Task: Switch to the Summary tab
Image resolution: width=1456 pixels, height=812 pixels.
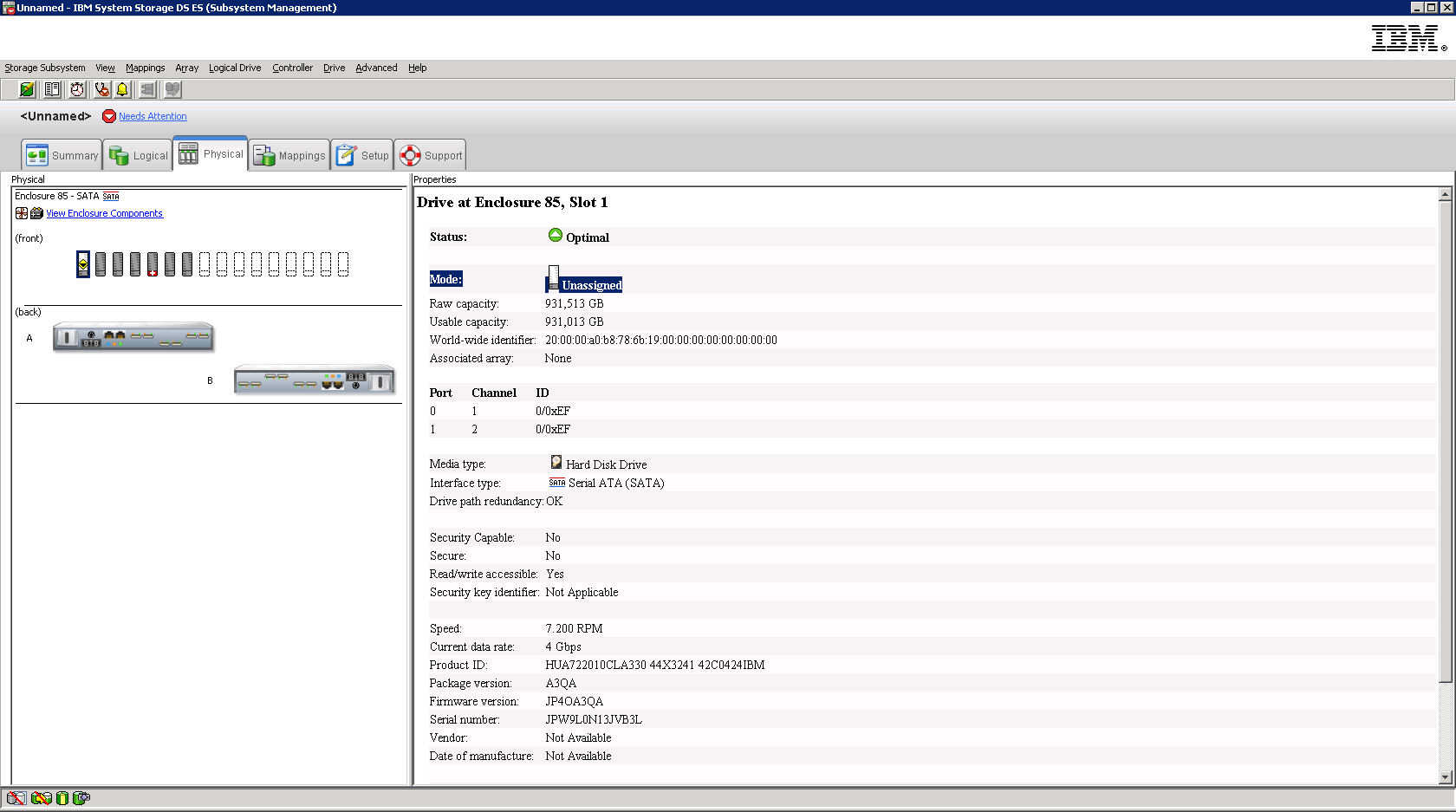Action: 62,155
